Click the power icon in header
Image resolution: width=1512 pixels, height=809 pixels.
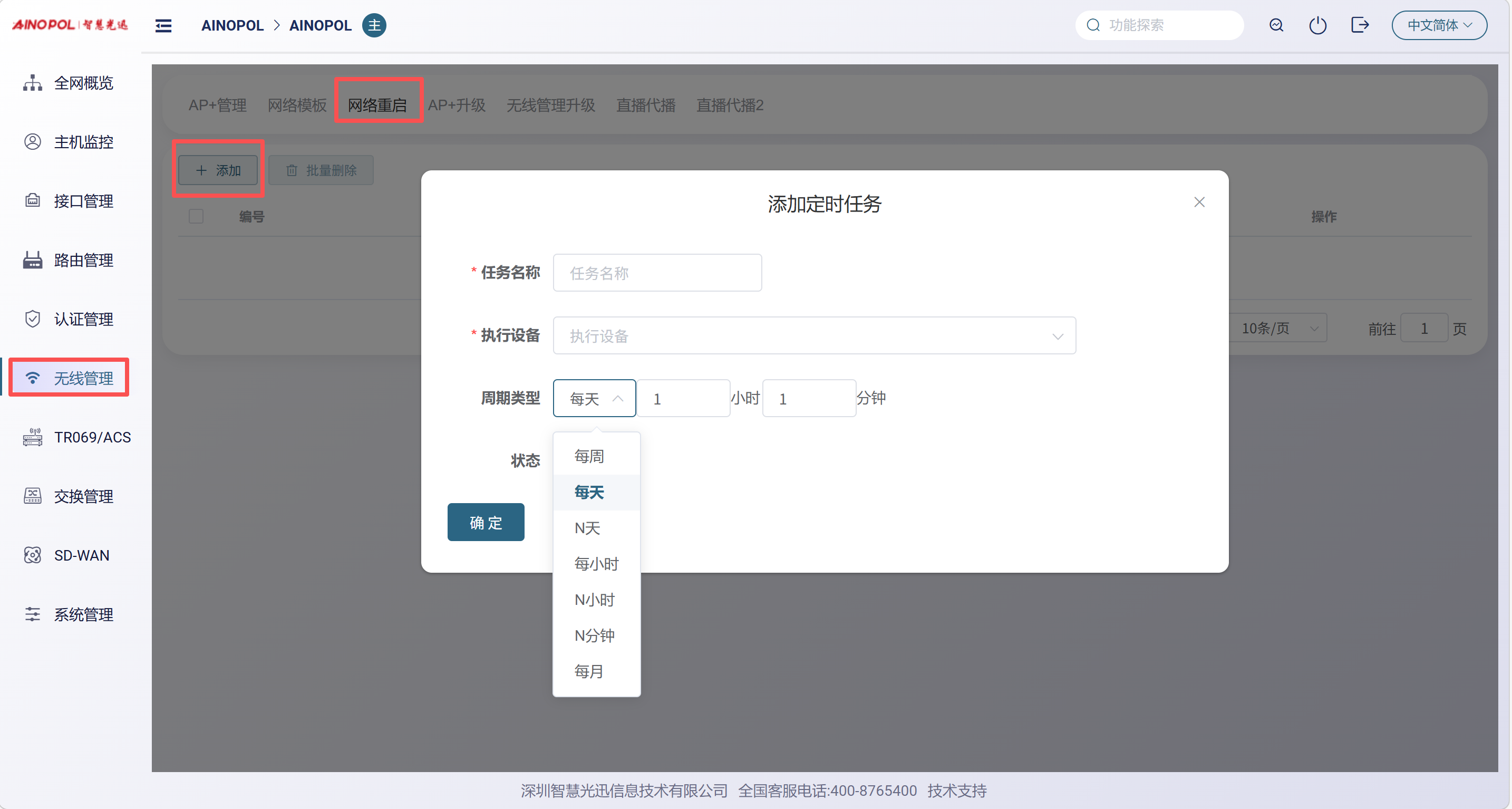(1317, 25)
